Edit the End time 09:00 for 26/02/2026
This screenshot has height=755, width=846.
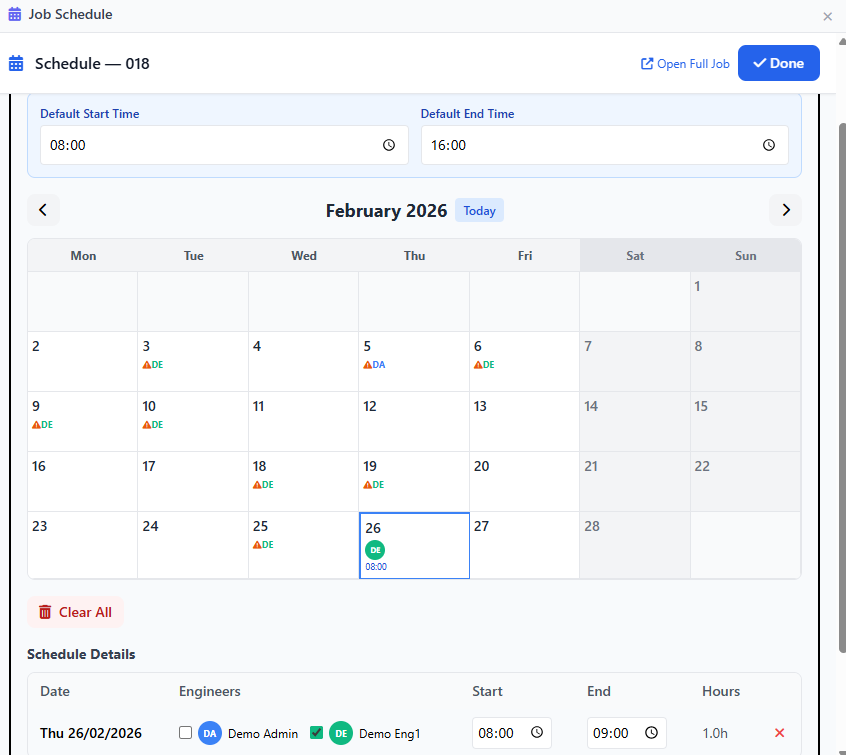(626, 733)
